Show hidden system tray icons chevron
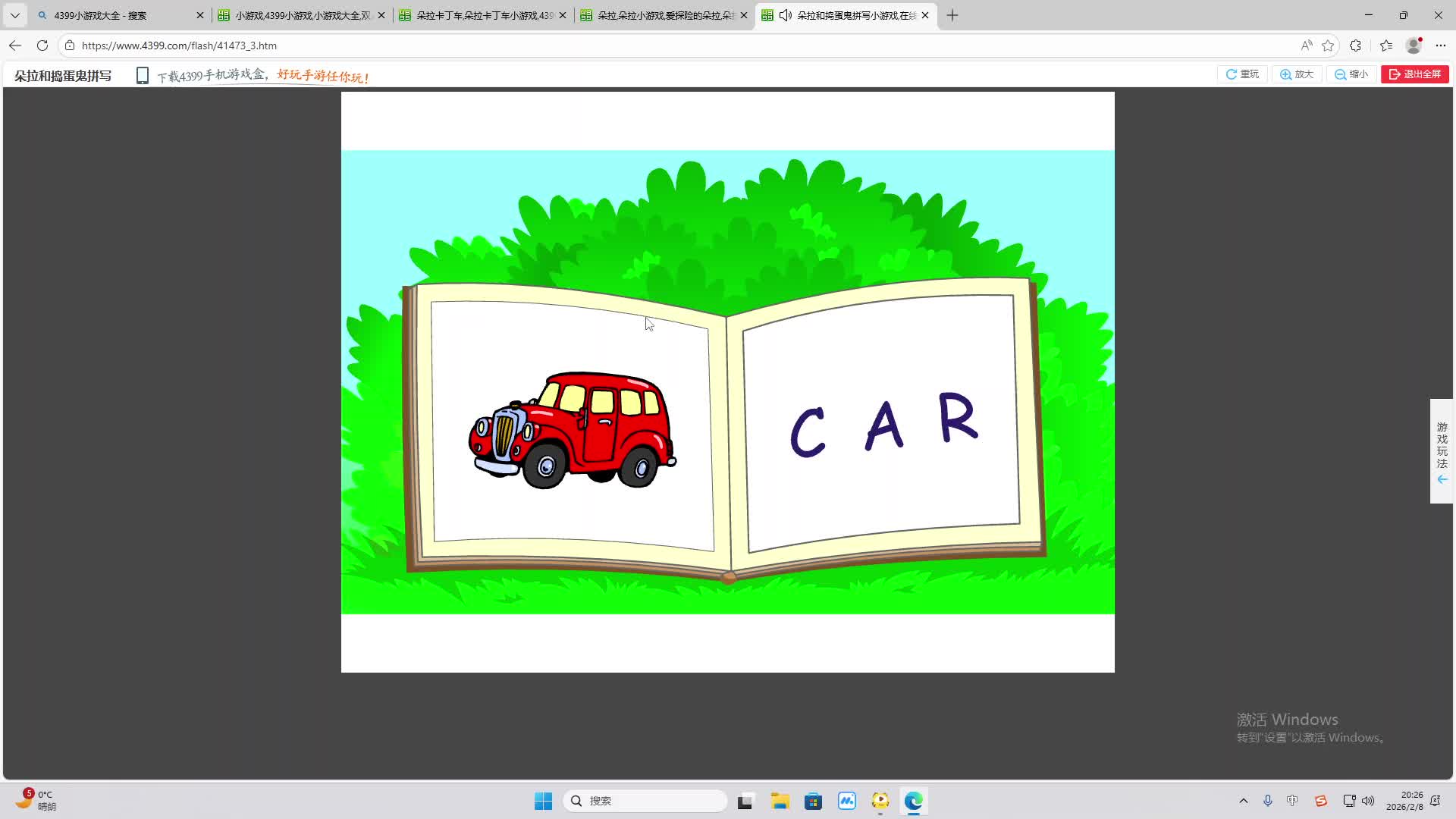Viewport: 1456px width, 819px height. [1244, 801]
